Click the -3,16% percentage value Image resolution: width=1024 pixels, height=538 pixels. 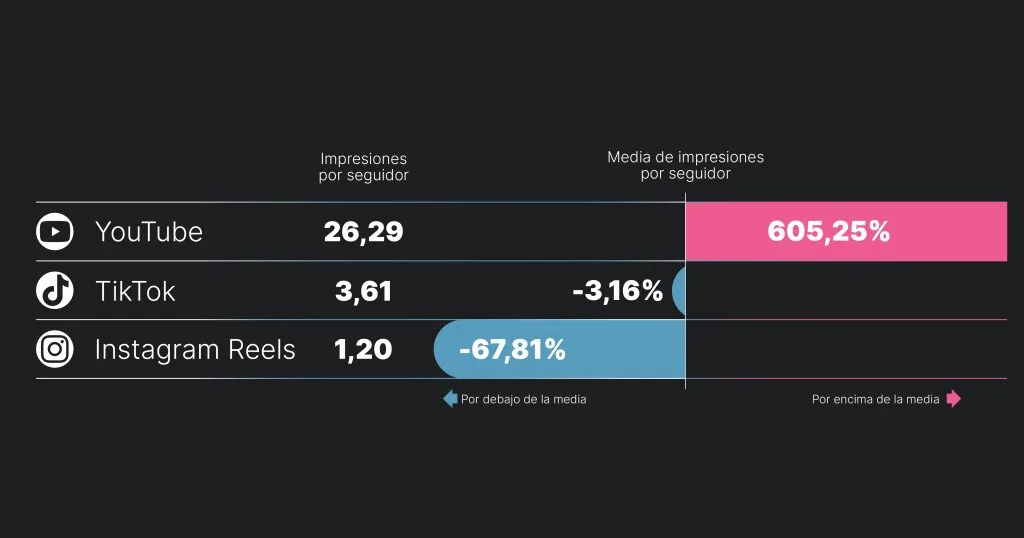(618, 291)
